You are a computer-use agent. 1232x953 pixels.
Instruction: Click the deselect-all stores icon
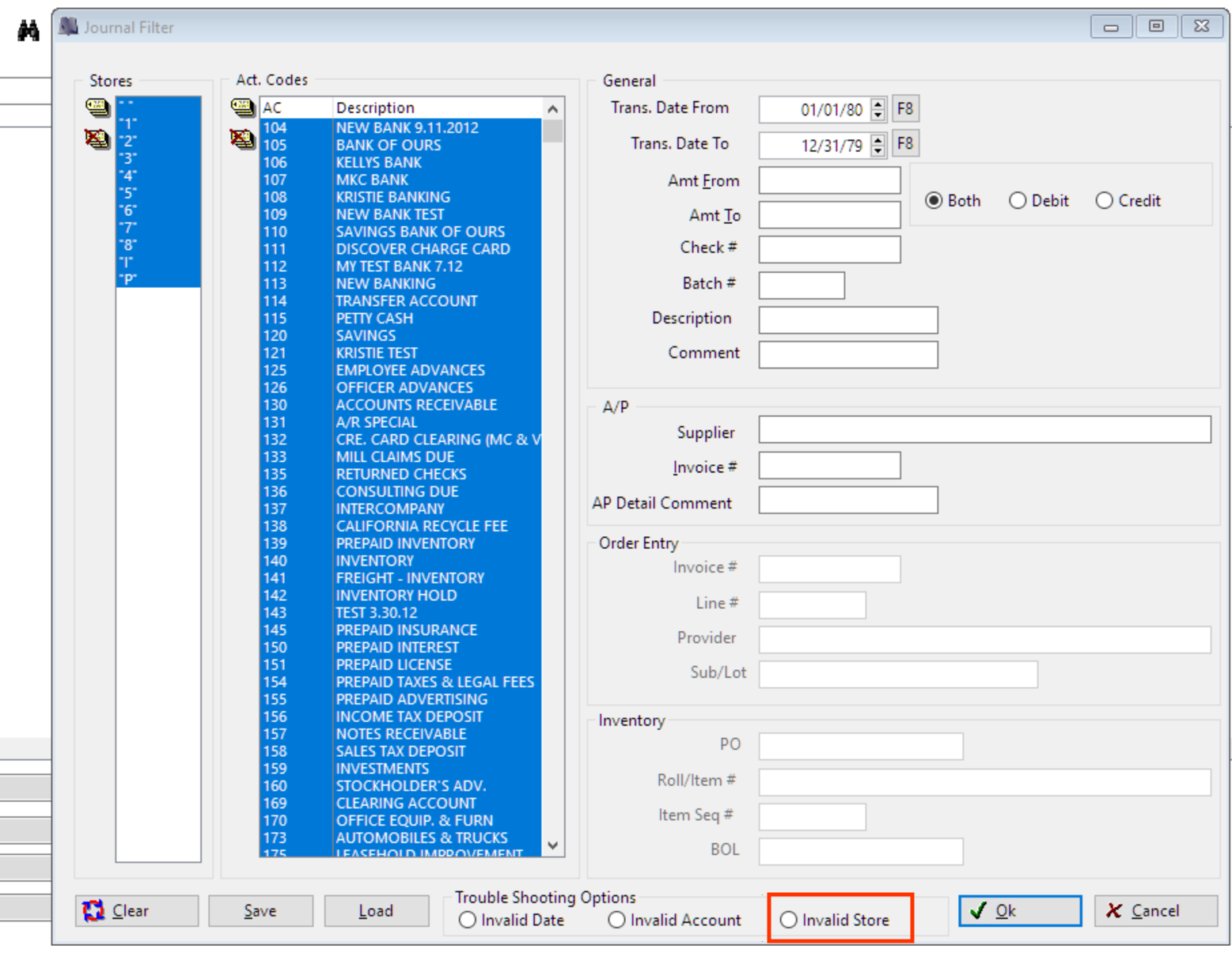pyautogui.click(x=97, y=139)
